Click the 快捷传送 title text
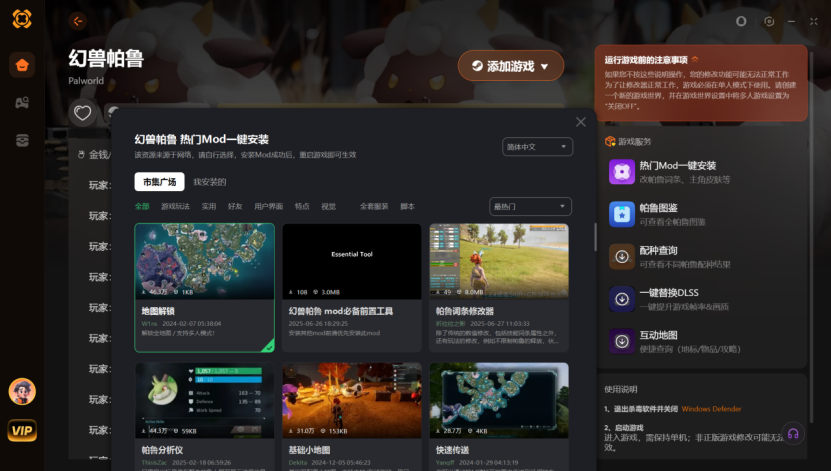Image resolution: width=831 pixels, height=471 pixels. 452,450
